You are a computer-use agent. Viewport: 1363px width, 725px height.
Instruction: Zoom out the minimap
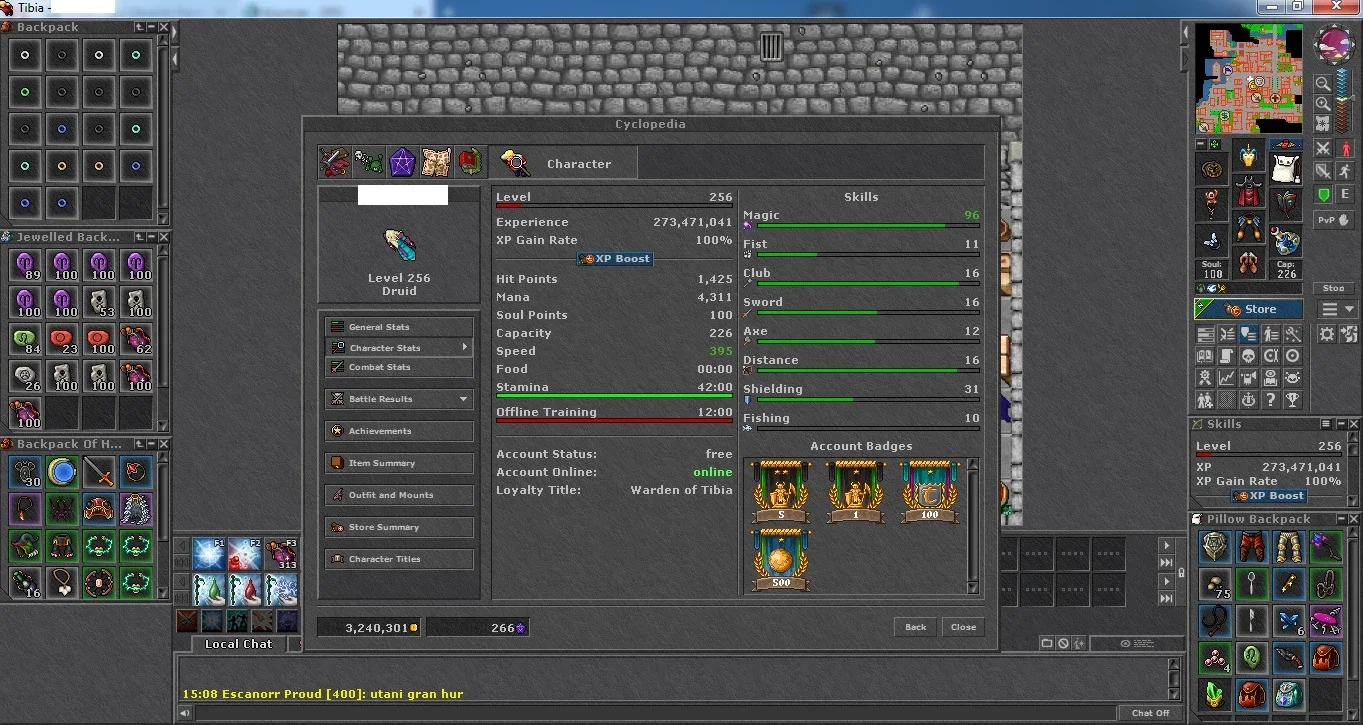(x=1323, y=85)
